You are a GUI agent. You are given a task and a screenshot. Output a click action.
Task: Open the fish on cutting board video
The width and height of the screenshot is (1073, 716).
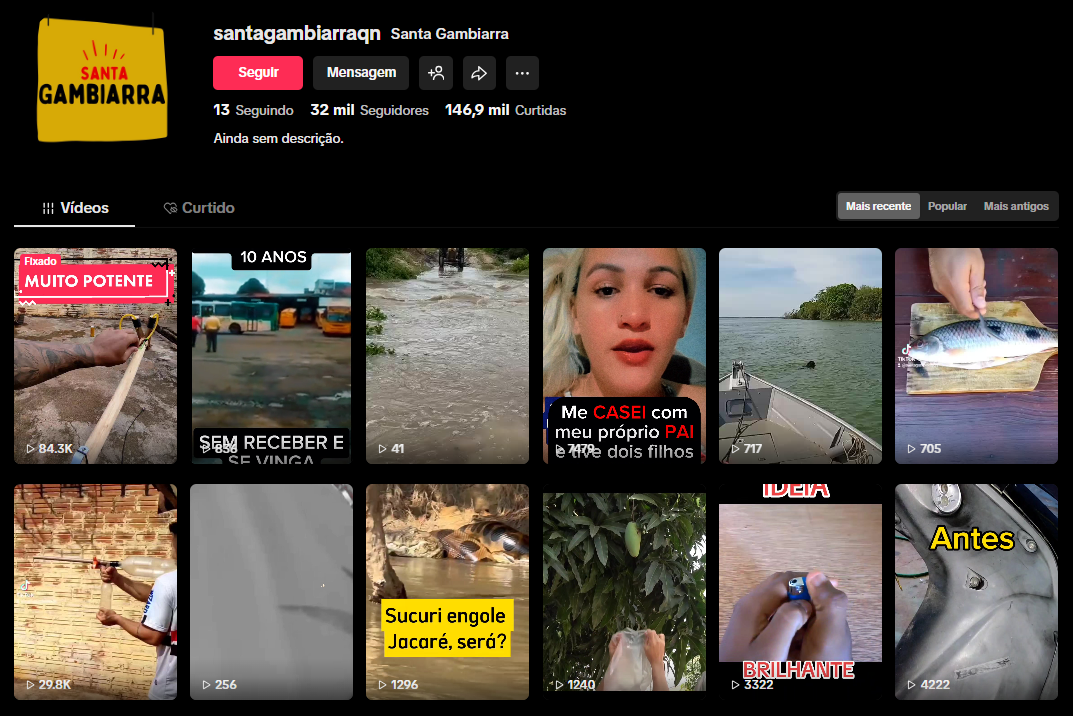[977, 356]
